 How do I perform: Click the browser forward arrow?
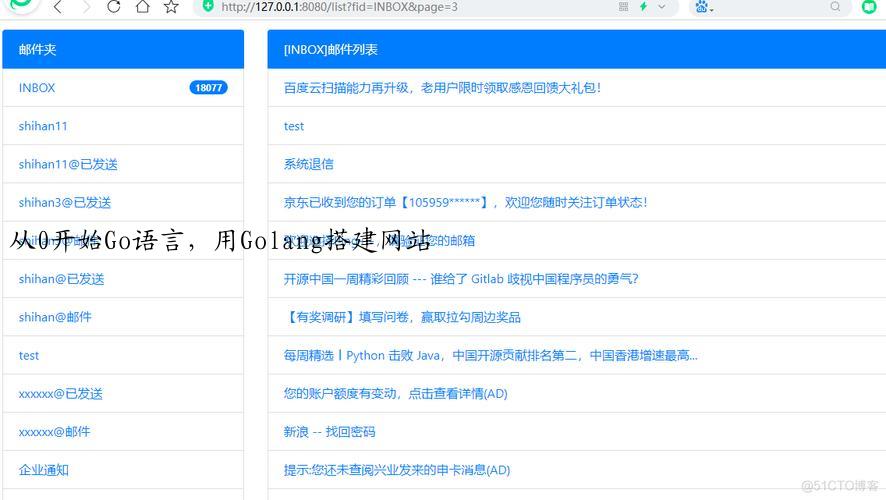(86, 7)
